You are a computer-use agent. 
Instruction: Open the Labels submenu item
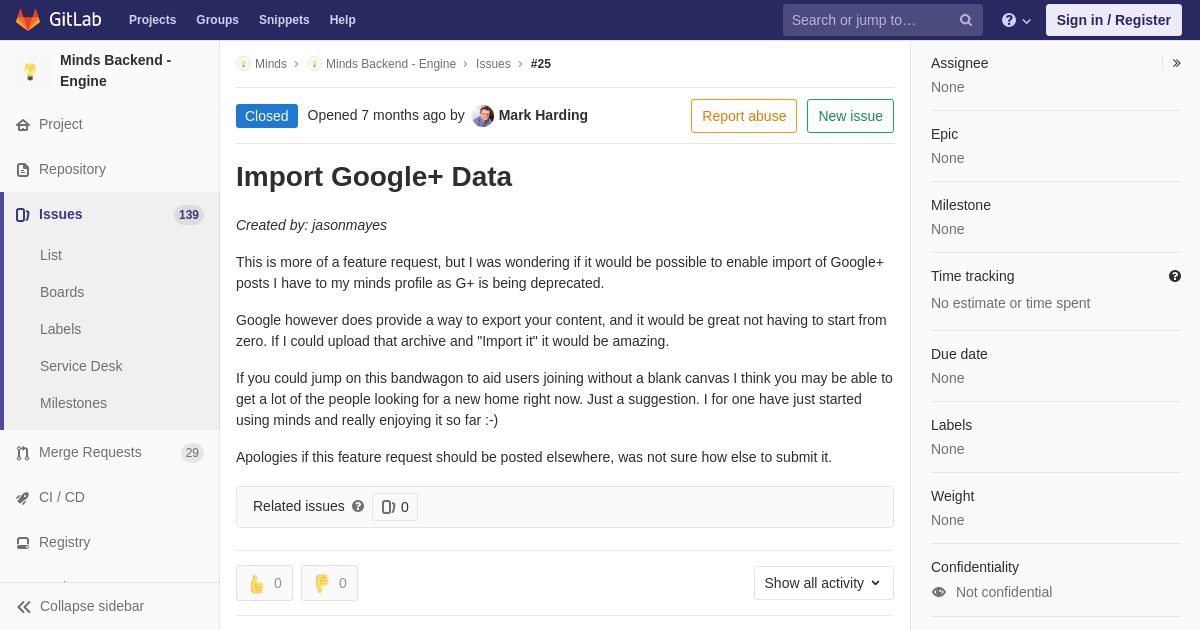(x=60, y=329)
